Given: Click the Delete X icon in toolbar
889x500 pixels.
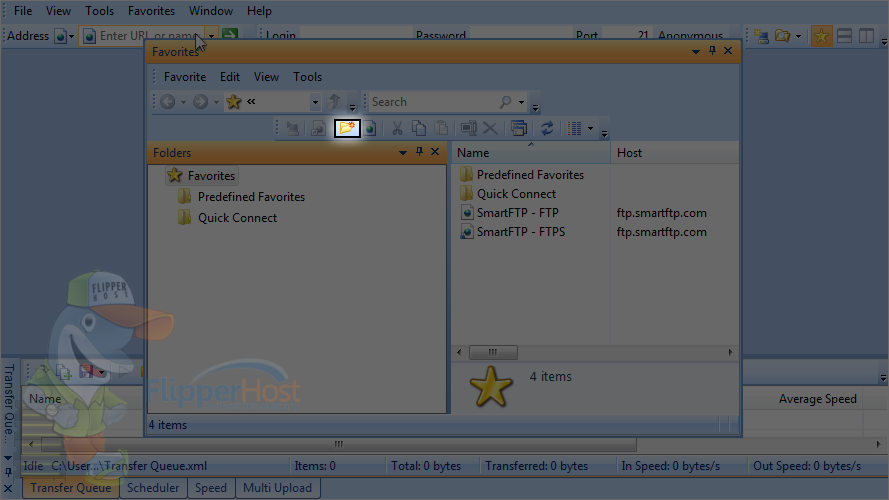Looking at the screenshot, I should pos(490,129).
